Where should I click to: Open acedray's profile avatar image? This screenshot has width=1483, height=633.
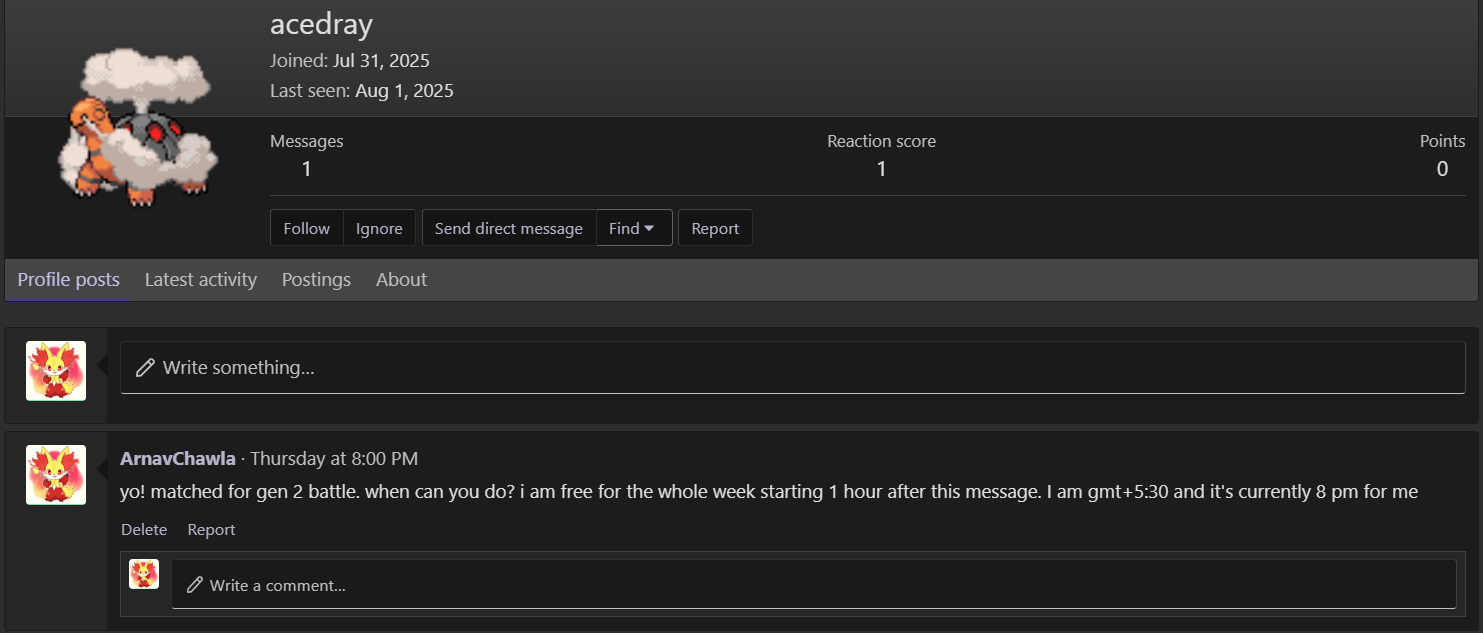pyautogui.click(x=138, y=127)
